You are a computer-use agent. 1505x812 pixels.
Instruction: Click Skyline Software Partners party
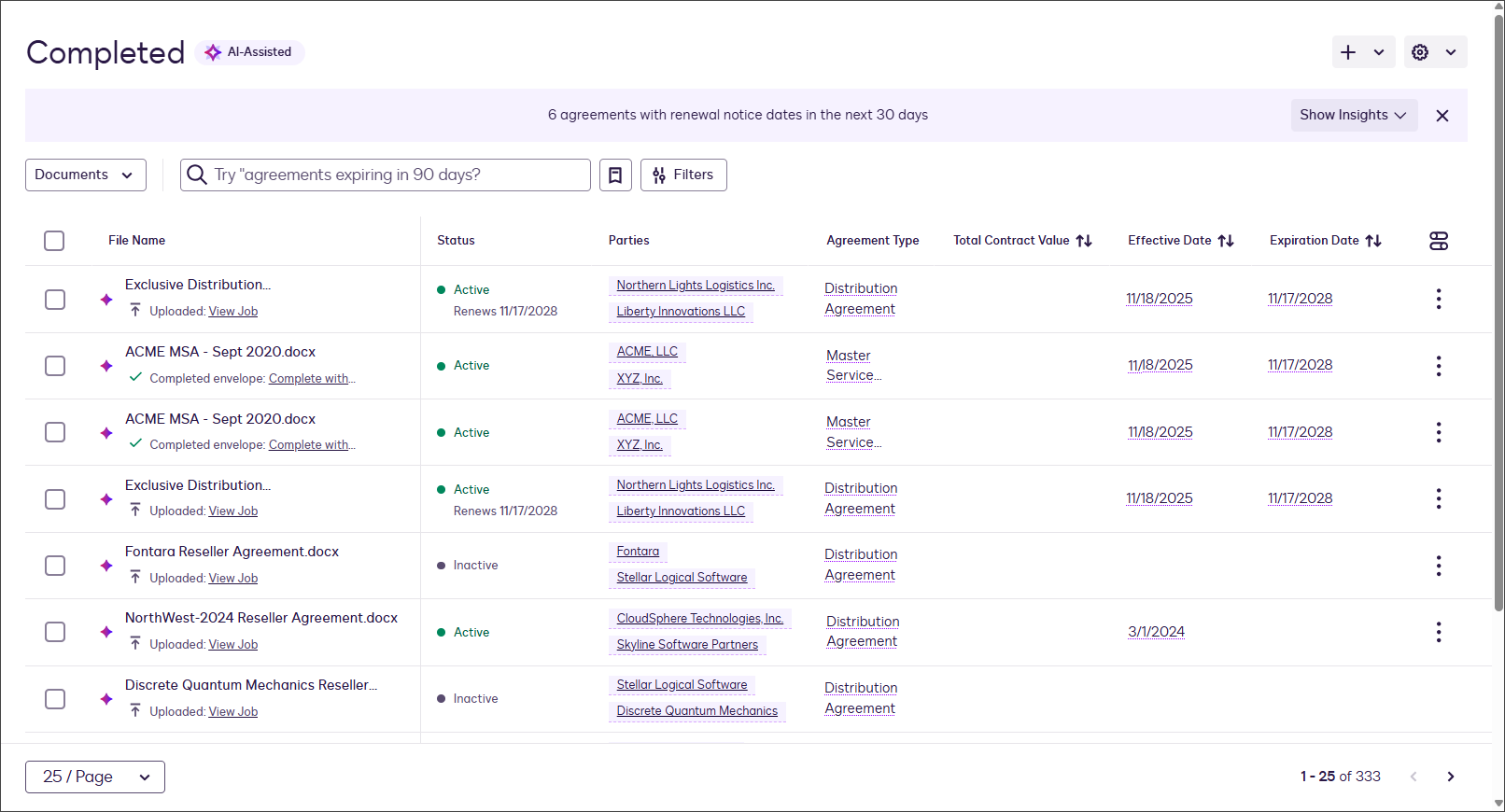point(687,645)
